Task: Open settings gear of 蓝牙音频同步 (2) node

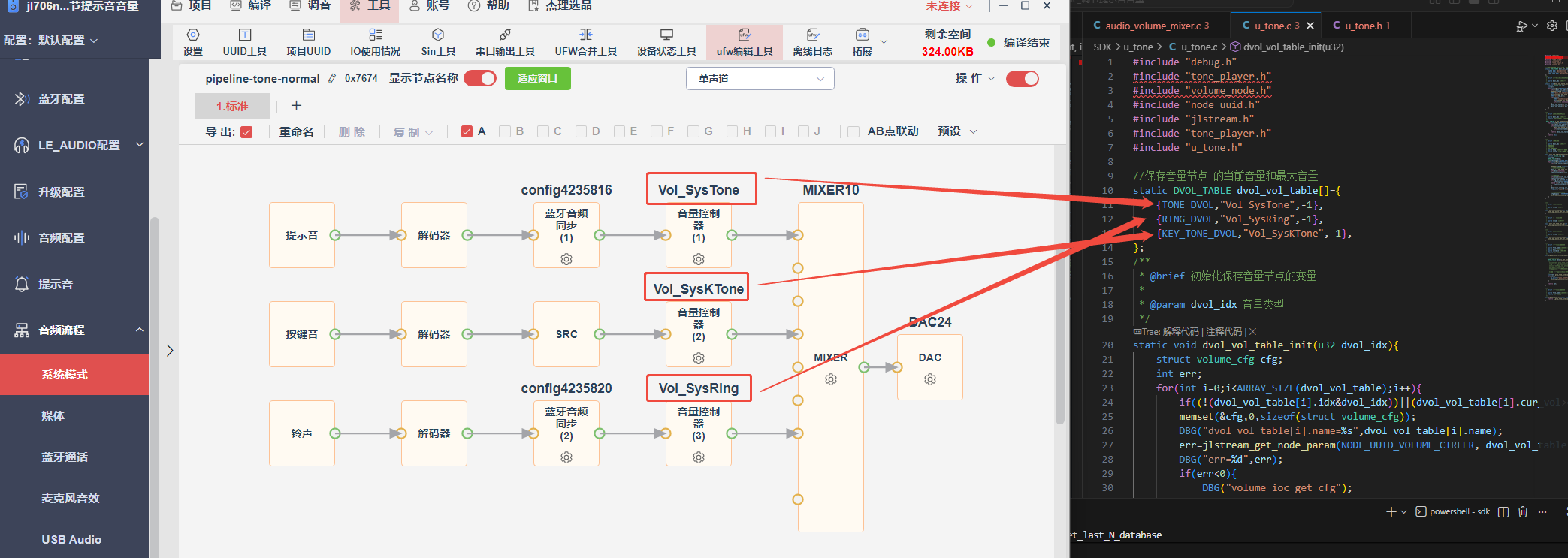Action: [x=566, y=457]
